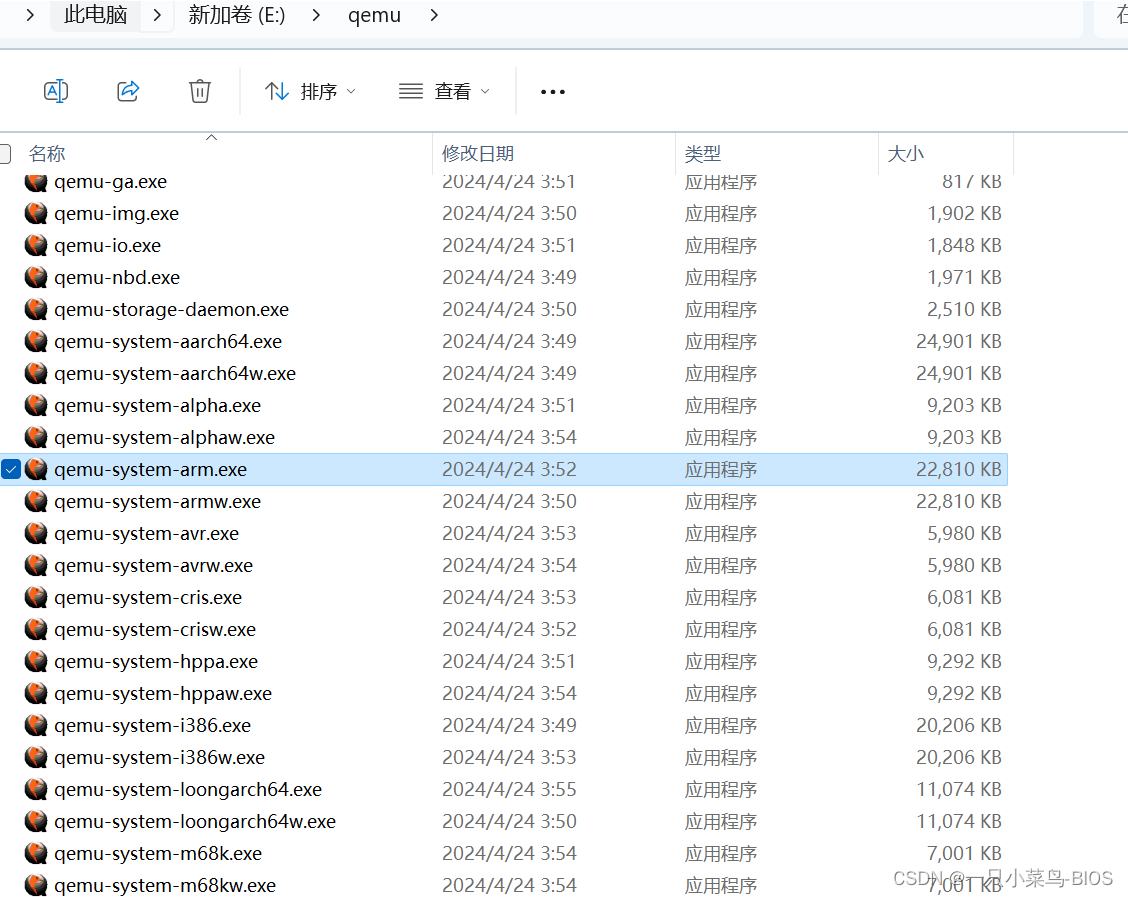
Task: Click the qemu-system-loongarch64w.exe file icon
Action: 36,821
